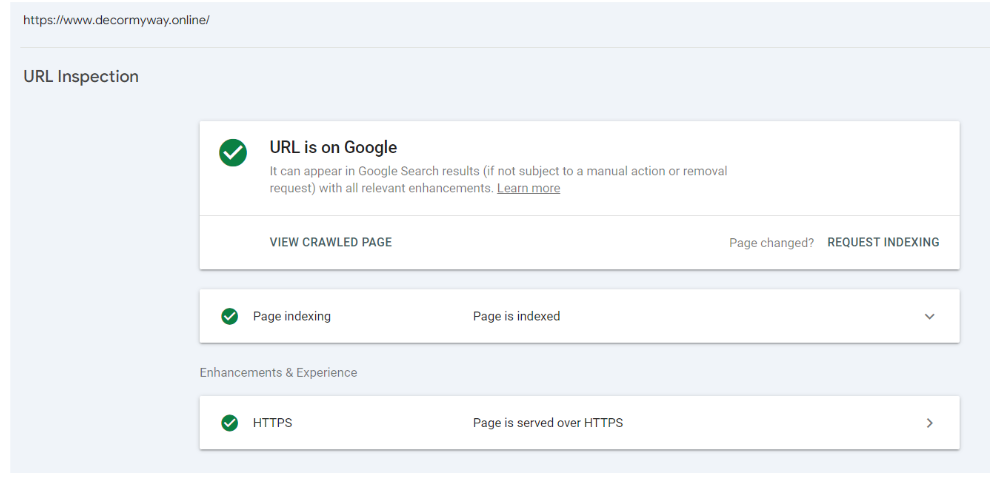Click the green check icon next to Page indexing
This screenshot has height=479, width=996.
pos(229,316)
